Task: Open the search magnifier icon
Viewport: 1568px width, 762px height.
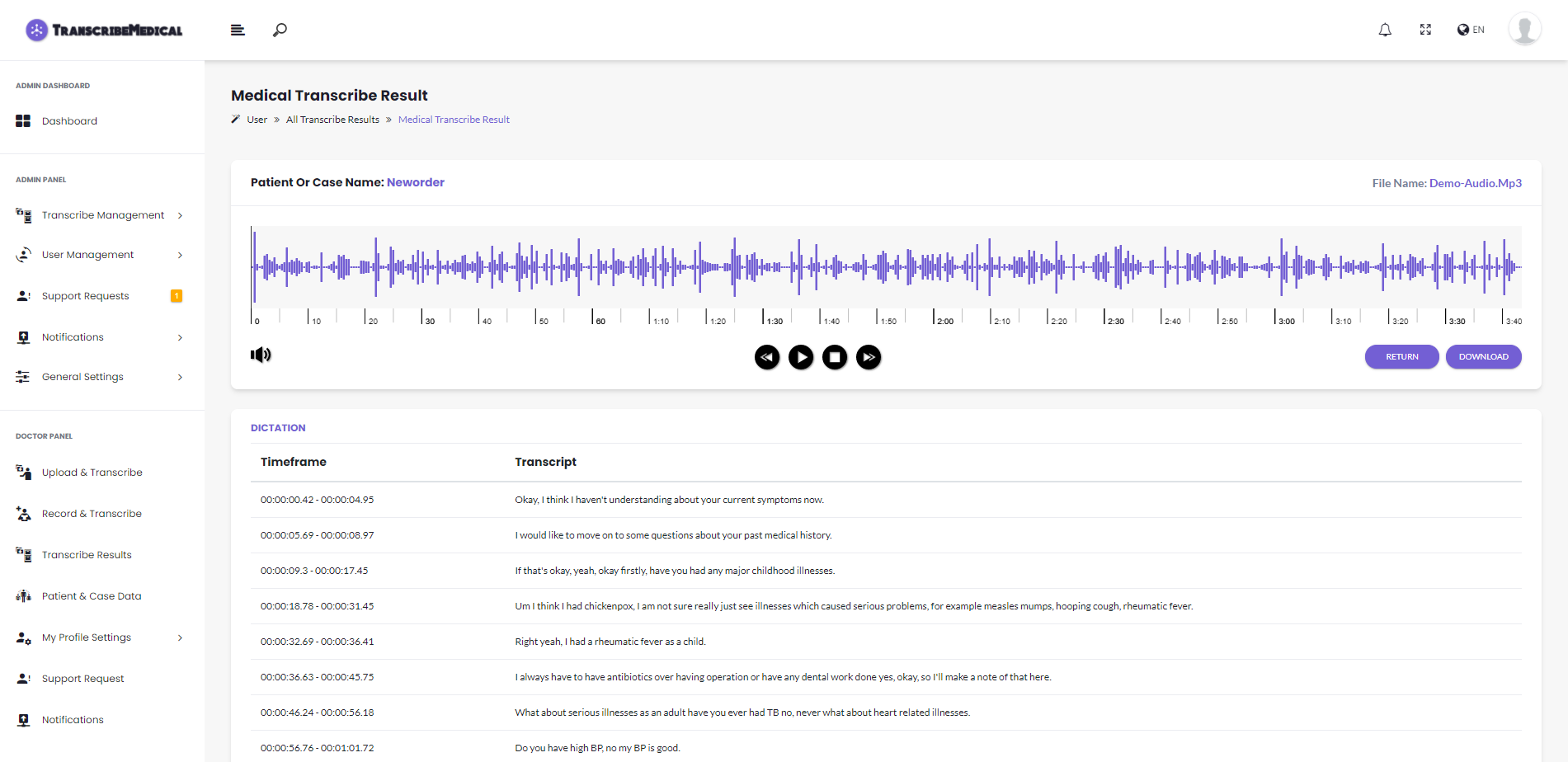Action: tap(280, 31)
